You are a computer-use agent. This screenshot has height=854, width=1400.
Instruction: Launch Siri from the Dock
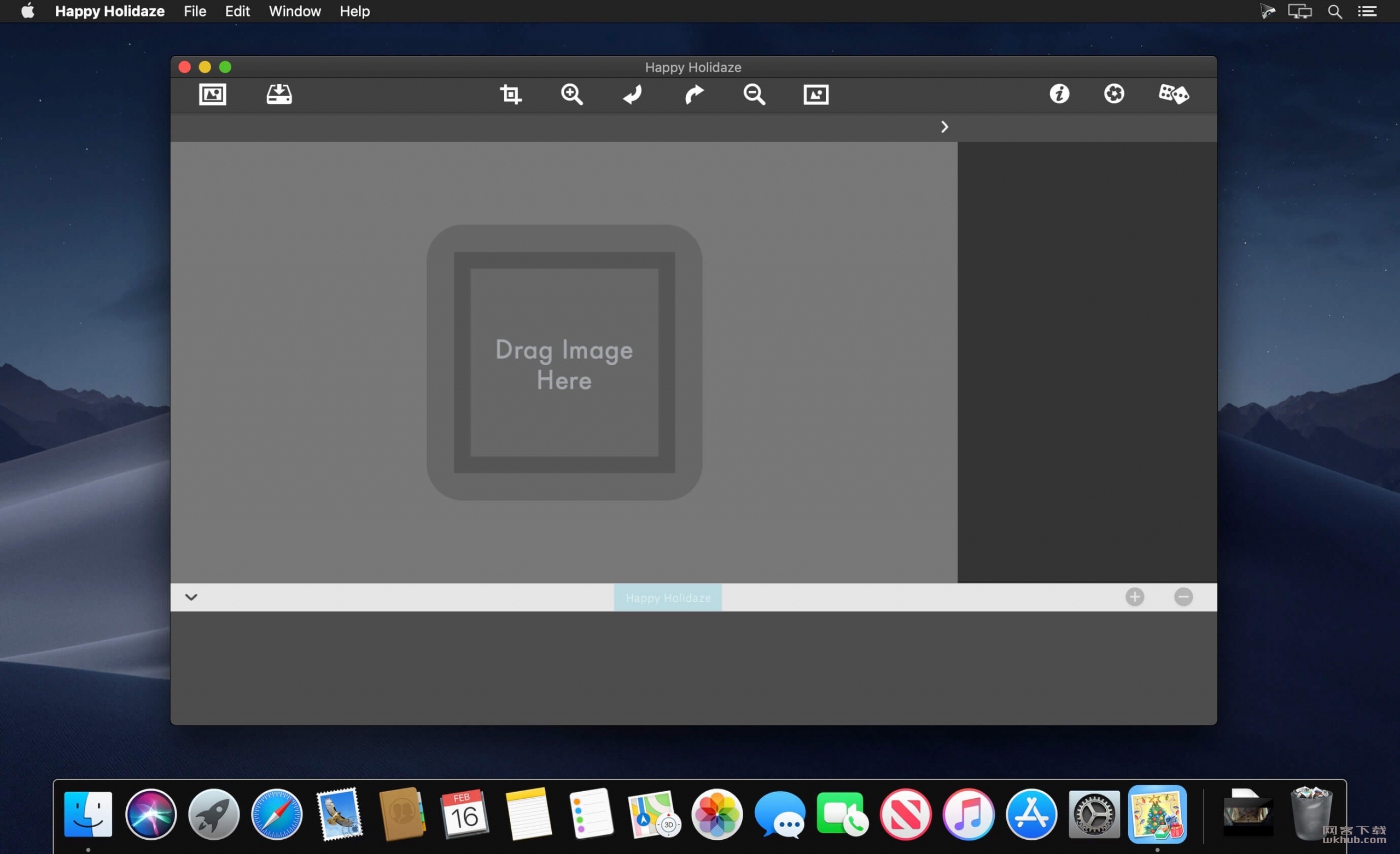click(x=150, y=814)
